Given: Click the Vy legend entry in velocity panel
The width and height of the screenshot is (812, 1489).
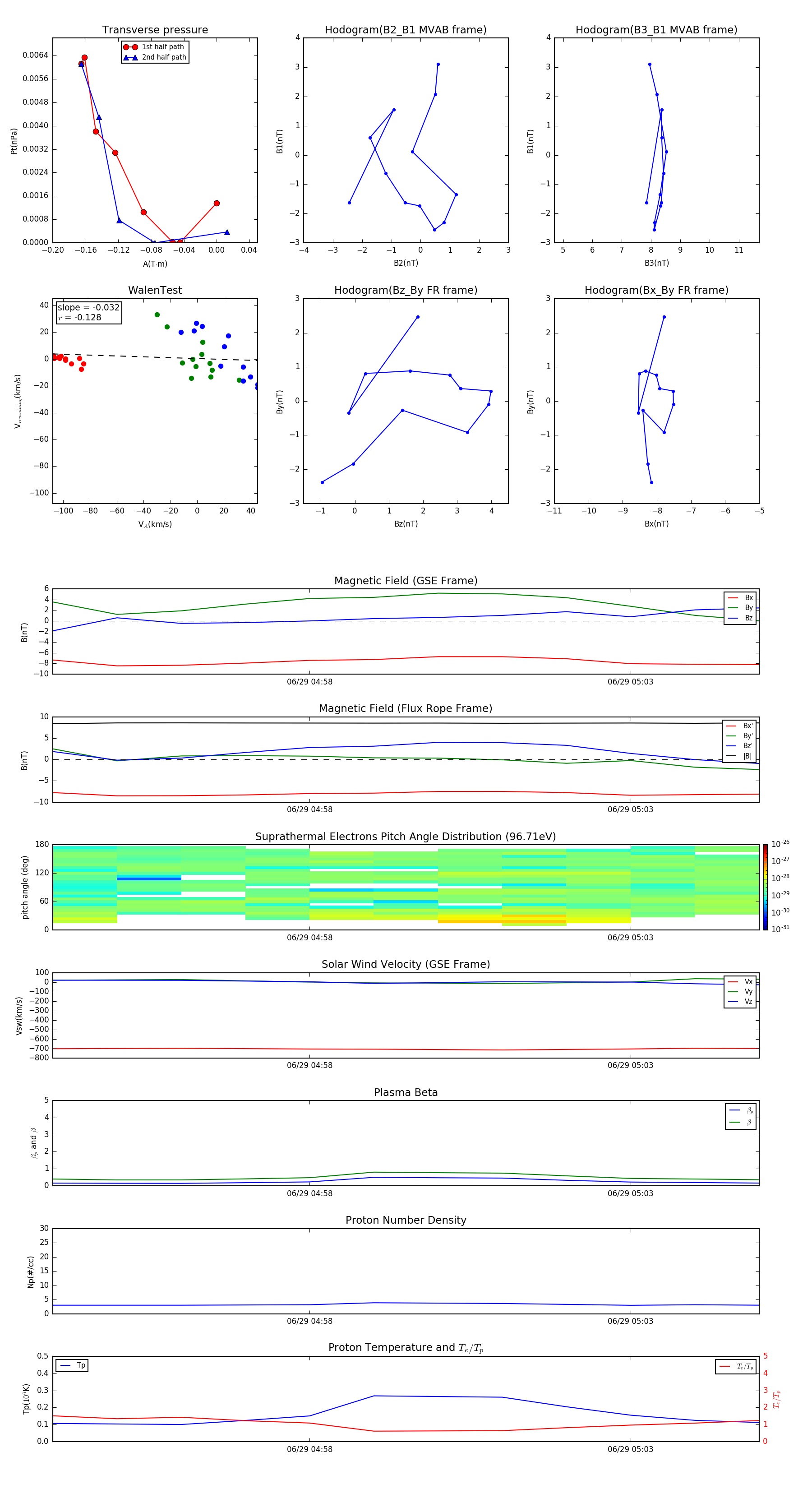Looking at the screenshot, I should (x=740, y=992).
